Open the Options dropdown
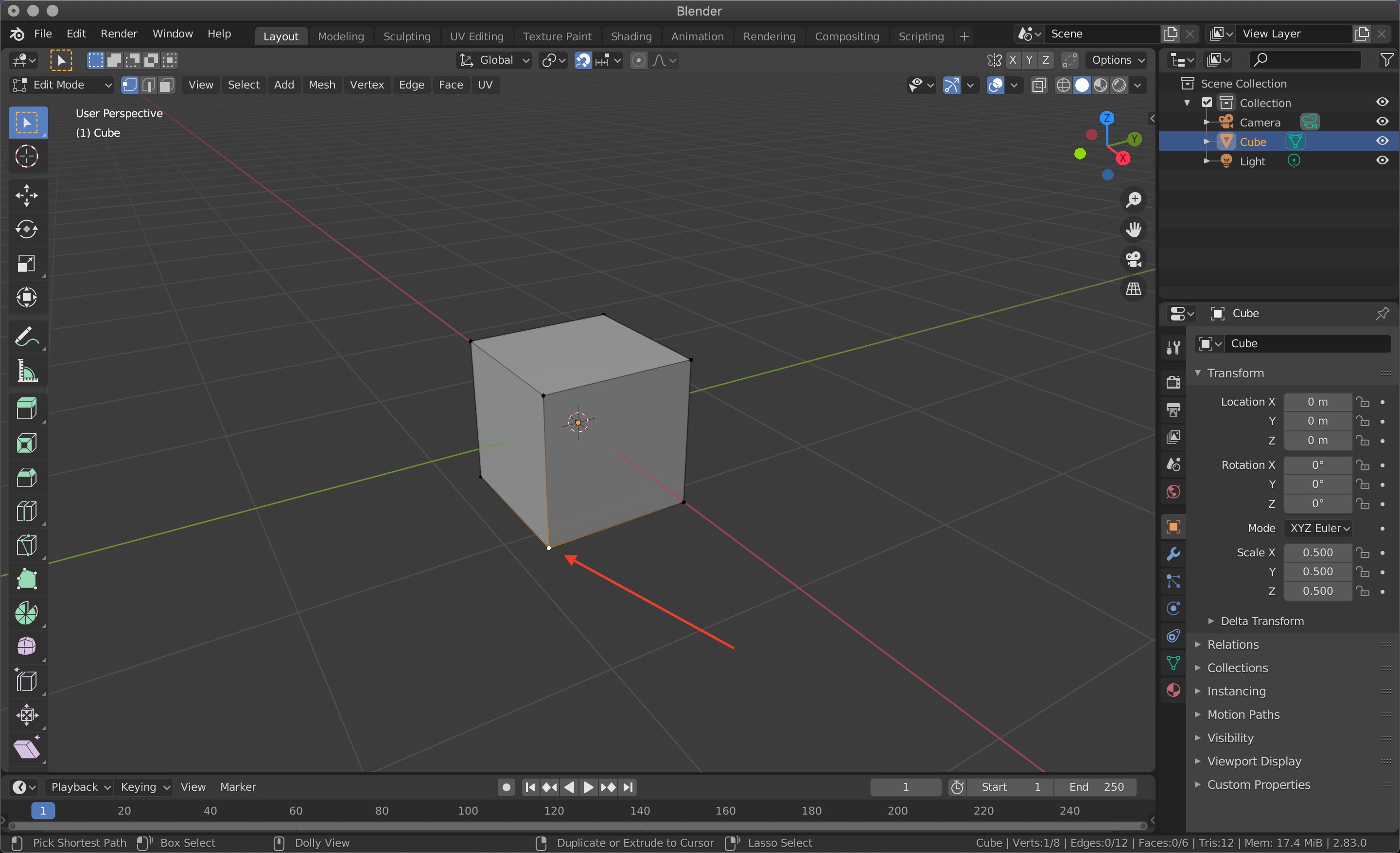This screenshot has width=1400, height=853. pyautogui.click(x=1117, y=60)
